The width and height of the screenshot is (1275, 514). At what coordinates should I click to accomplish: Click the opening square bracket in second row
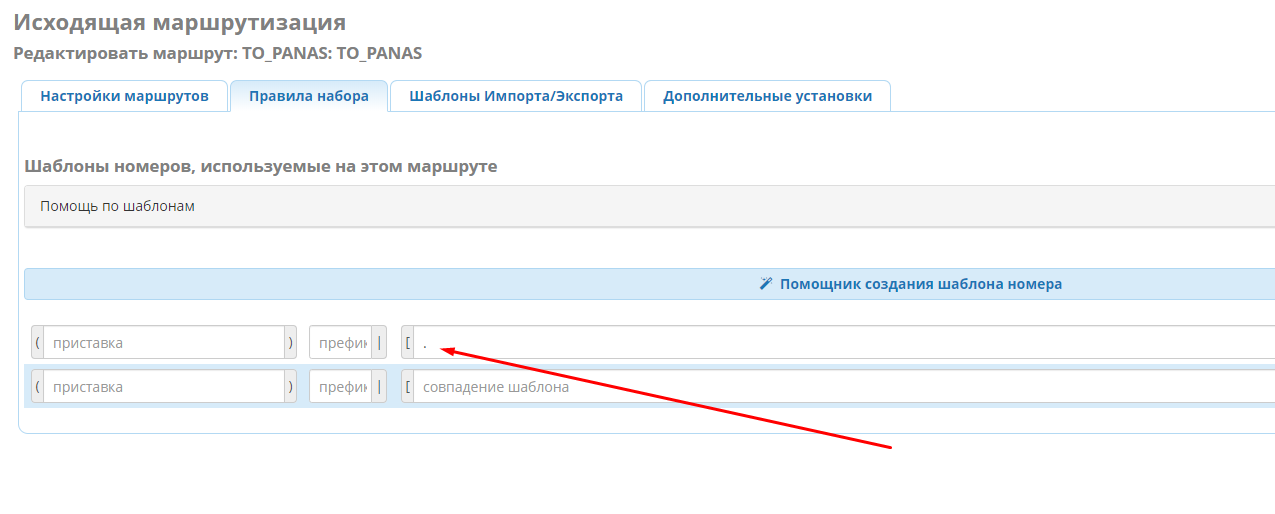pos(408,387)
